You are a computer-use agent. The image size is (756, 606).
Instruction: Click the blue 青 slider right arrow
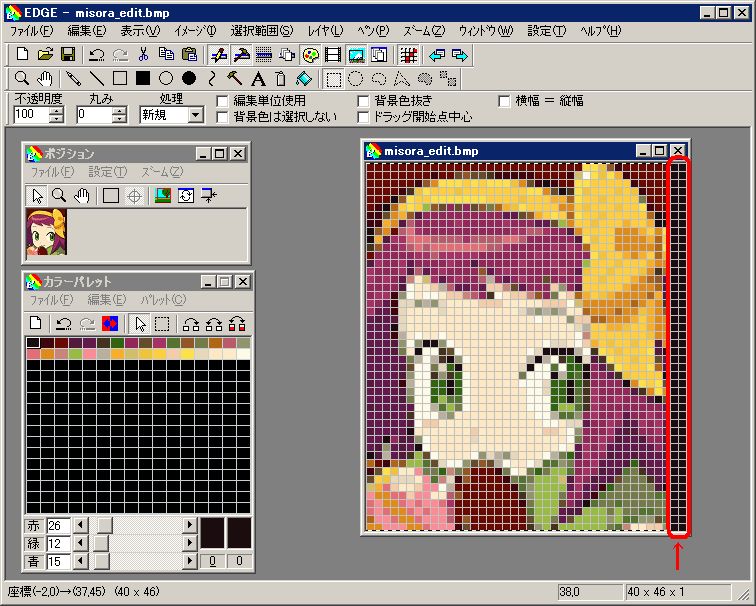(190, 561)
